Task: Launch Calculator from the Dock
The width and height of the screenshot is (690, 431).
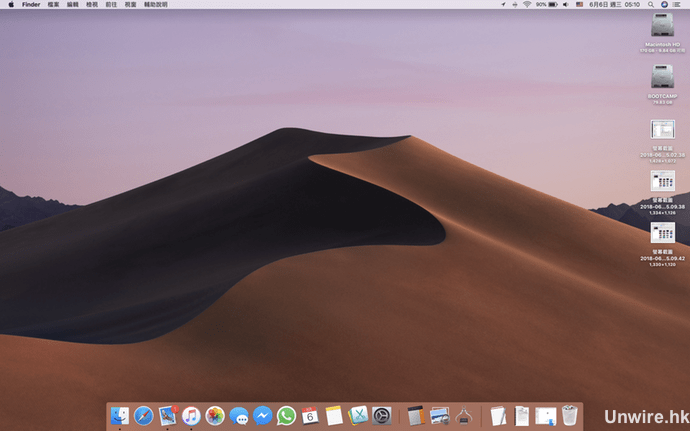Action: tap(416, 416)
